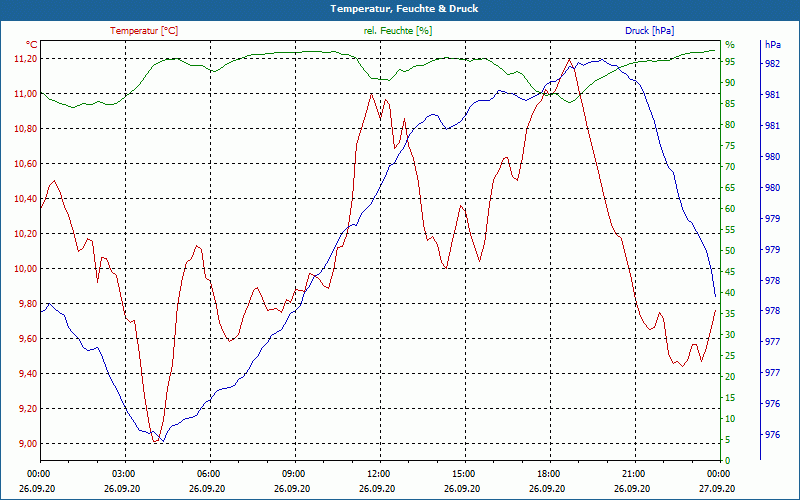Image resolution: width=800 pixels, height=500 pixels.
Task: Click the "00:00" label above 27.09.20
Action: point(720,474)
